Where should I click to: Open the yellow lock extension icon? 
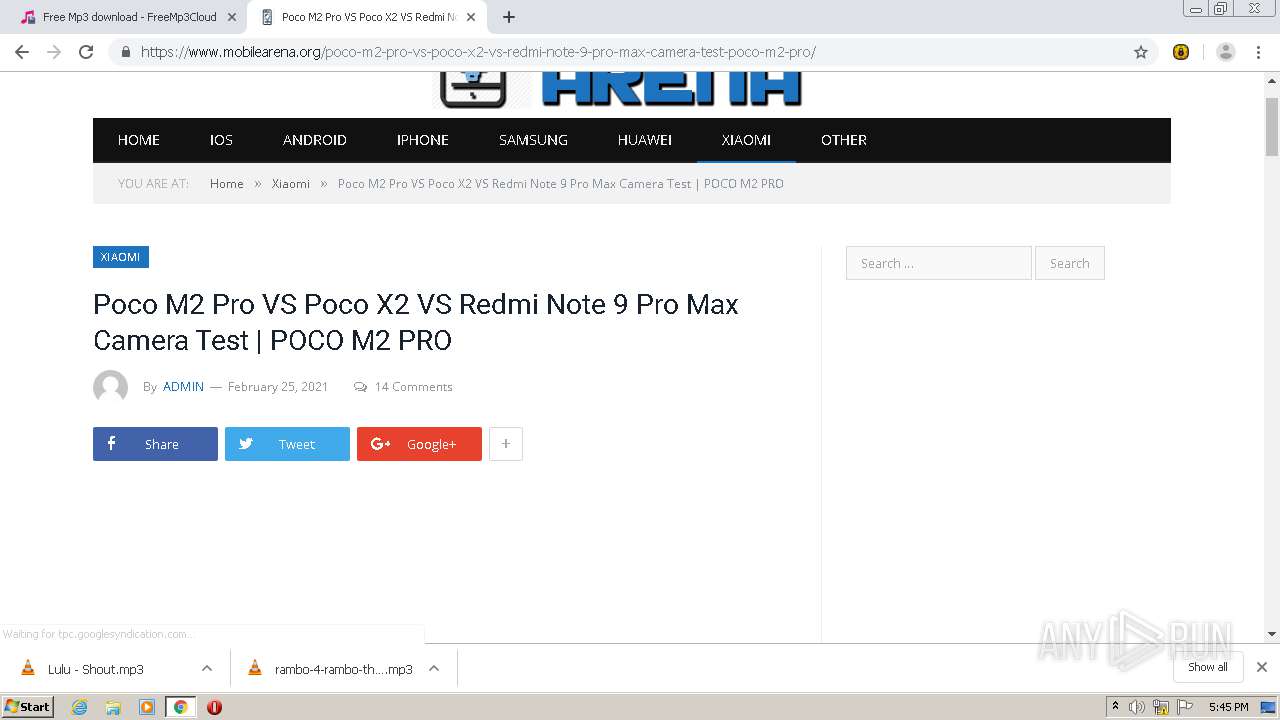[x=1181, y=52]
